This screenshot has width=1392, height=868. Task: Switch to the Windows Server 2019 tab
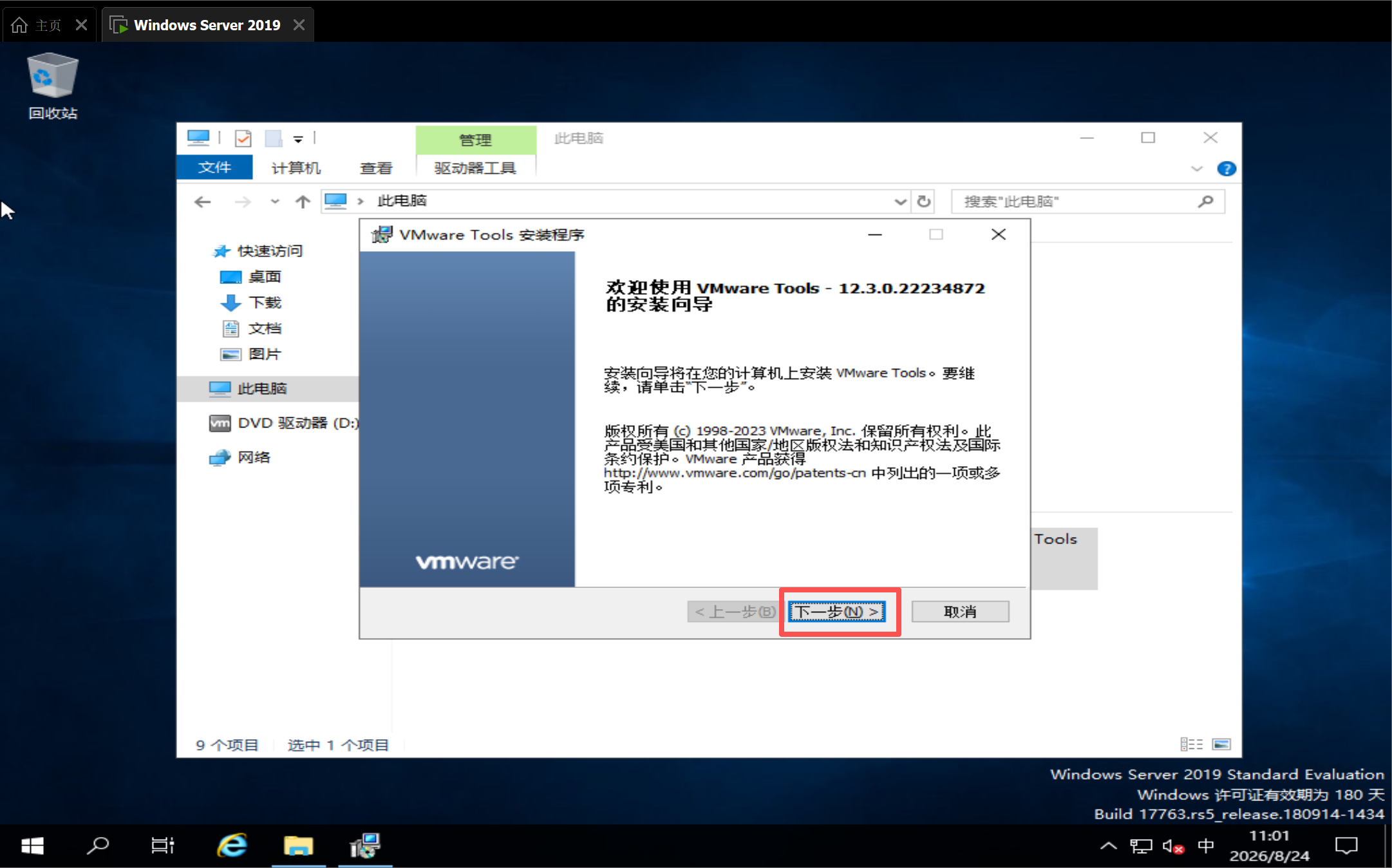click(207, 25)
